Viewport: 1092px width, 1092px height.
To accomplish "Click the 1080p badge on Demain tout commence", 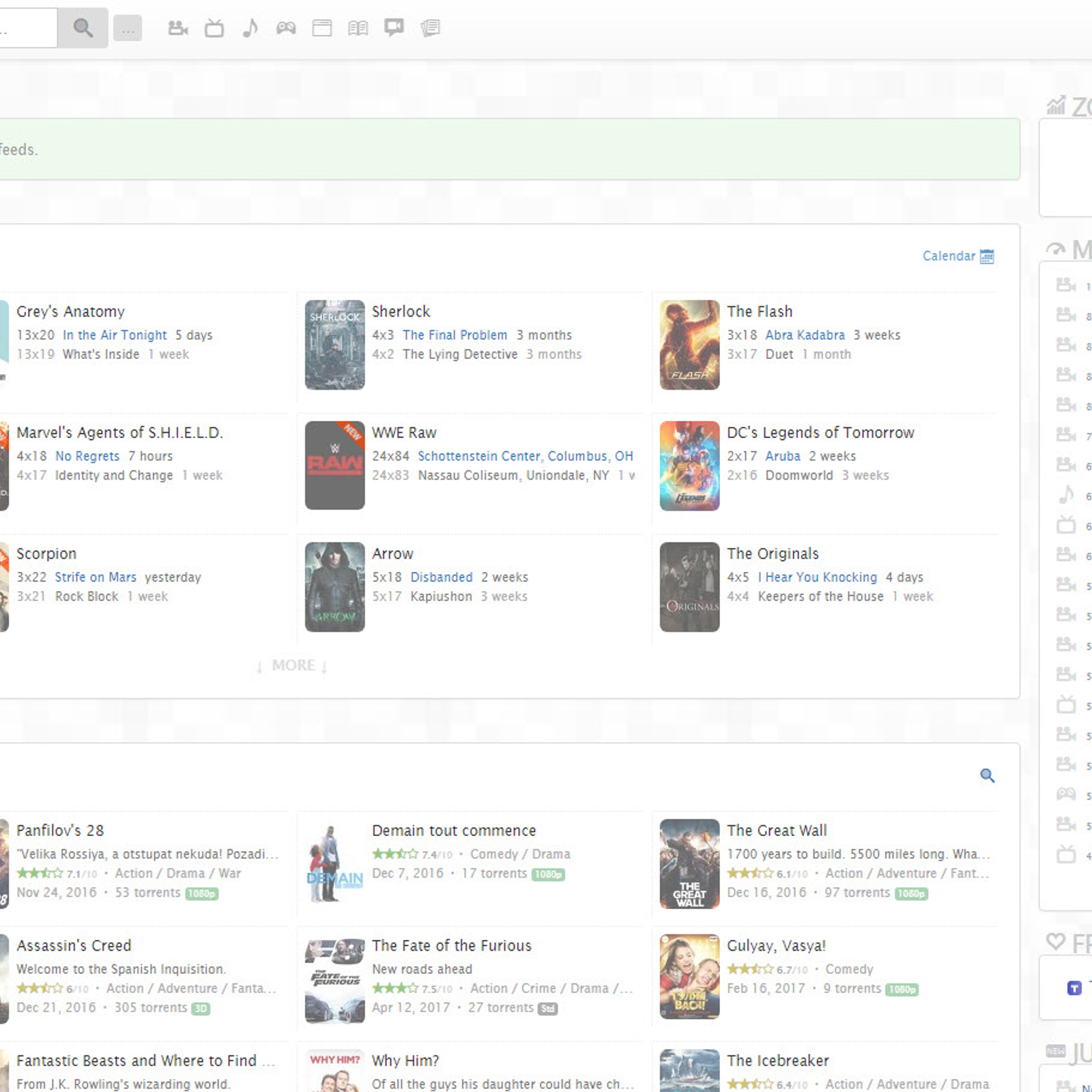I will point(548,874).
